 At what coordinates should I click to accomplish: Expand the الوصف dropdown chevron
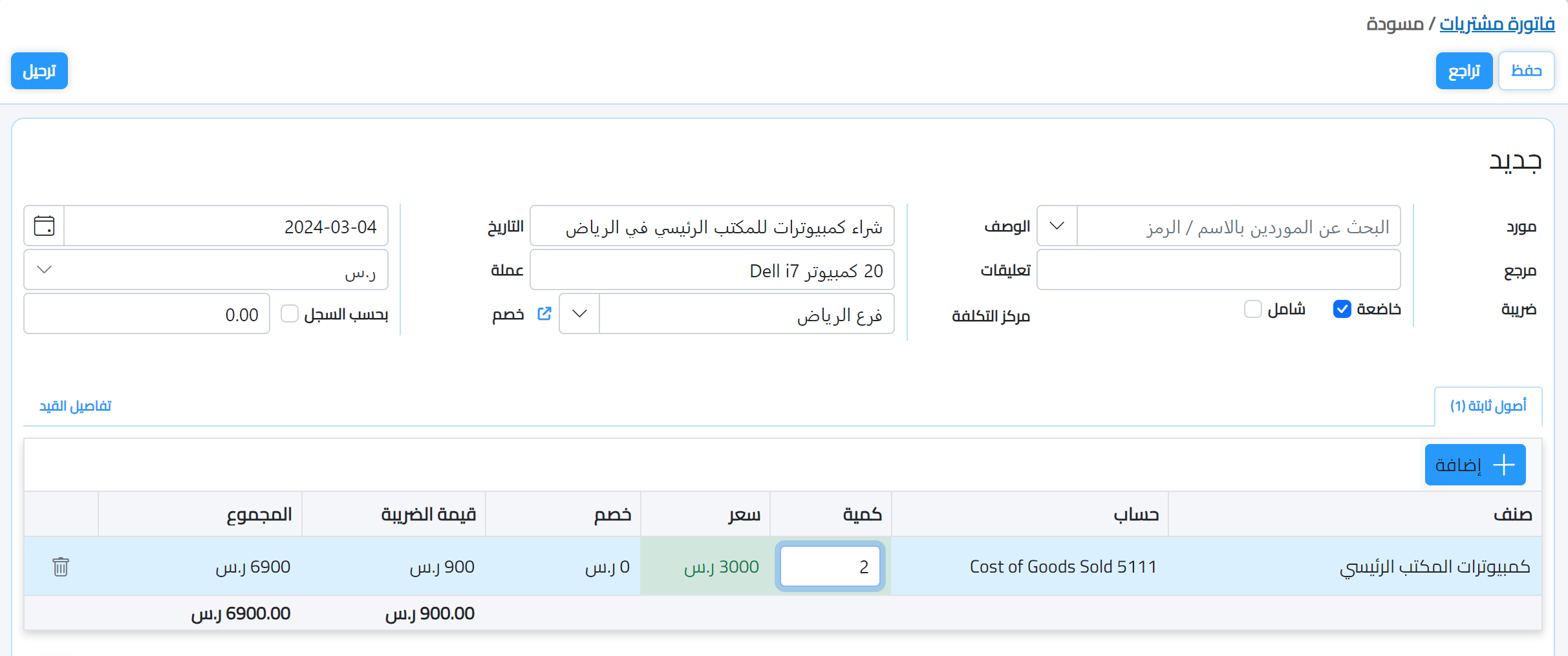tap(1057, 225)
